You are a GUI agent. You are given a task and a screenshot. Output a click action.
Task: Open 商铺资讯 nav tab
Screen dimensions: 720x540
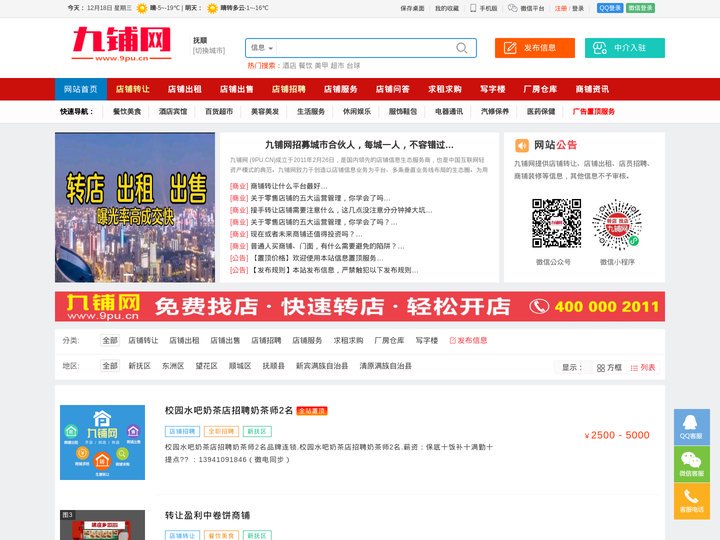click(x=592, y=89)
